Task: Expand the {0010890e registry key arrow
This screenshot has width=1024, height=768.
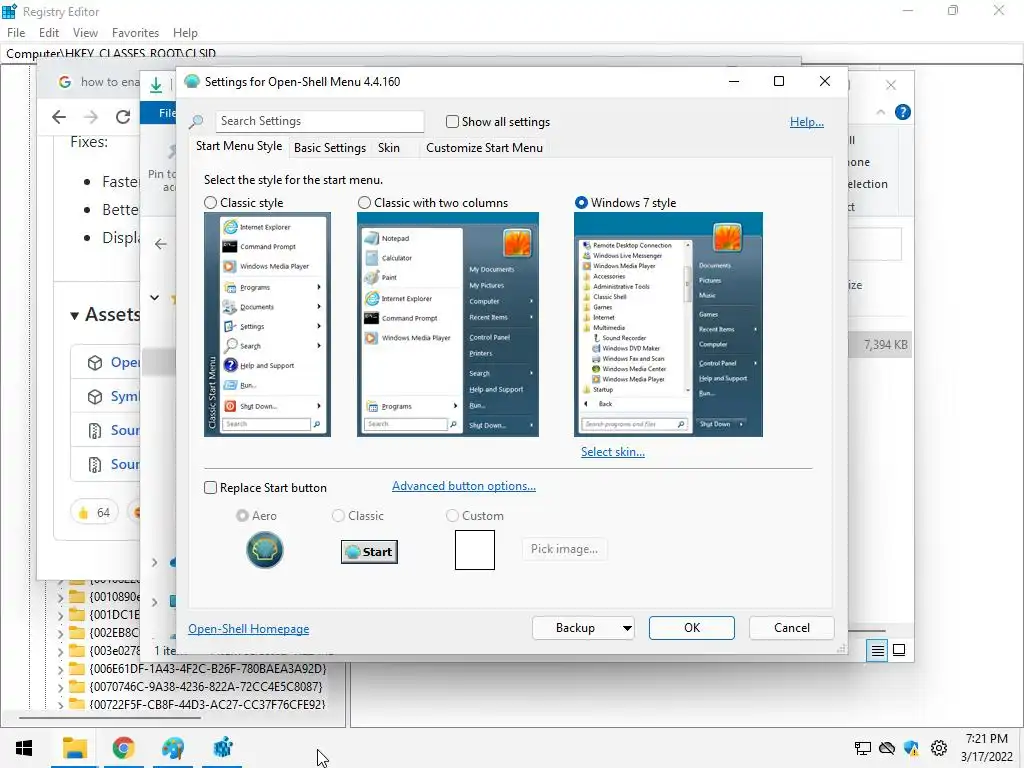Action: click(60, 597)
